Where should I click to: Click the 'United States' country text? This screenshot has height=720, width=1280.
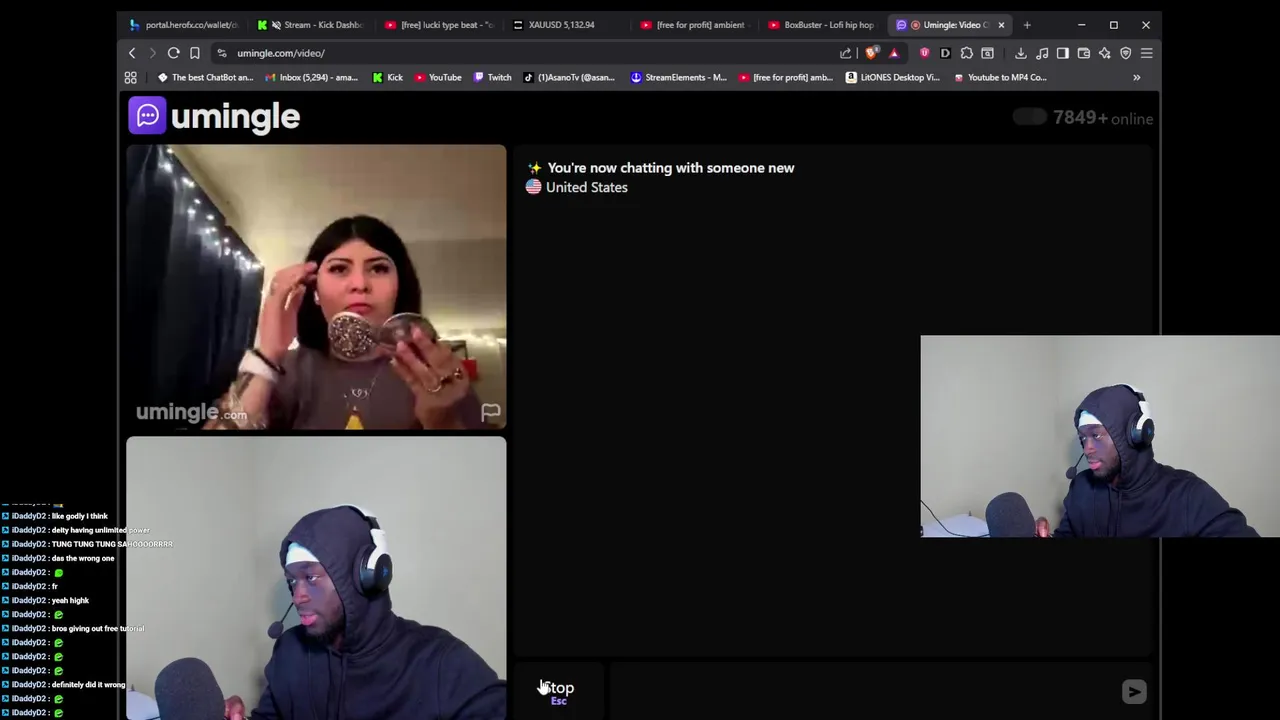point(587,187)
